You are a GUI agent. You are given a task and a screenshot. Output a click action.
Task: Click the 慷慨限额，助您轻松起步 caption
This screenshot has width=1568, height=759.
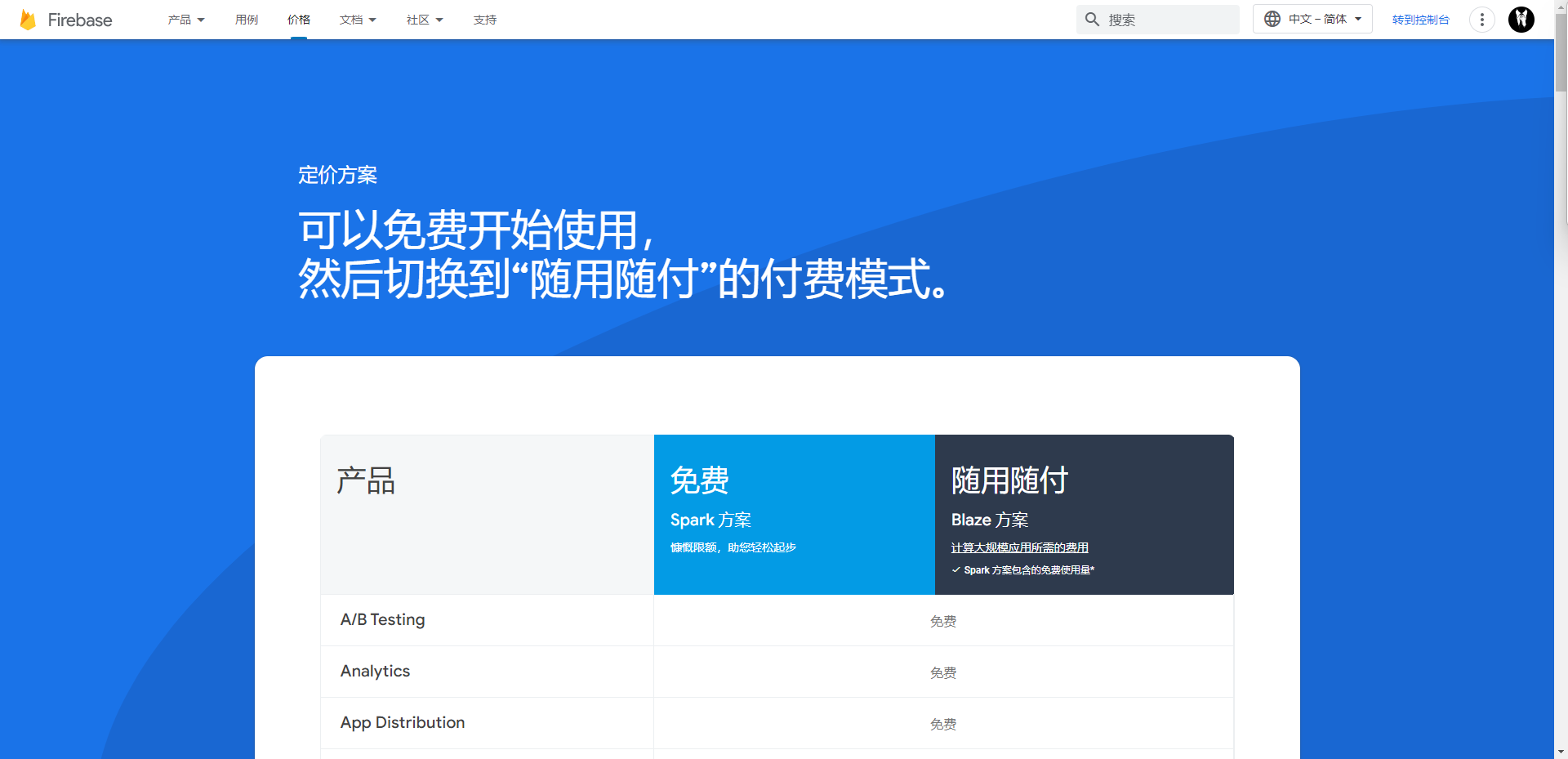click(733, 547)
